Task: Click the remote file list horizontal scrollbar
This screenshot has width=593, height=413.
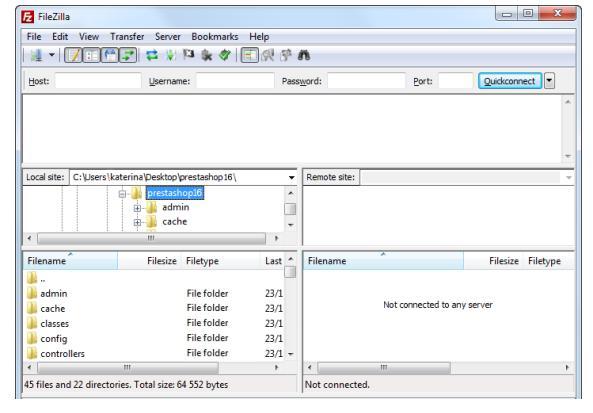Action: [384, 368]
